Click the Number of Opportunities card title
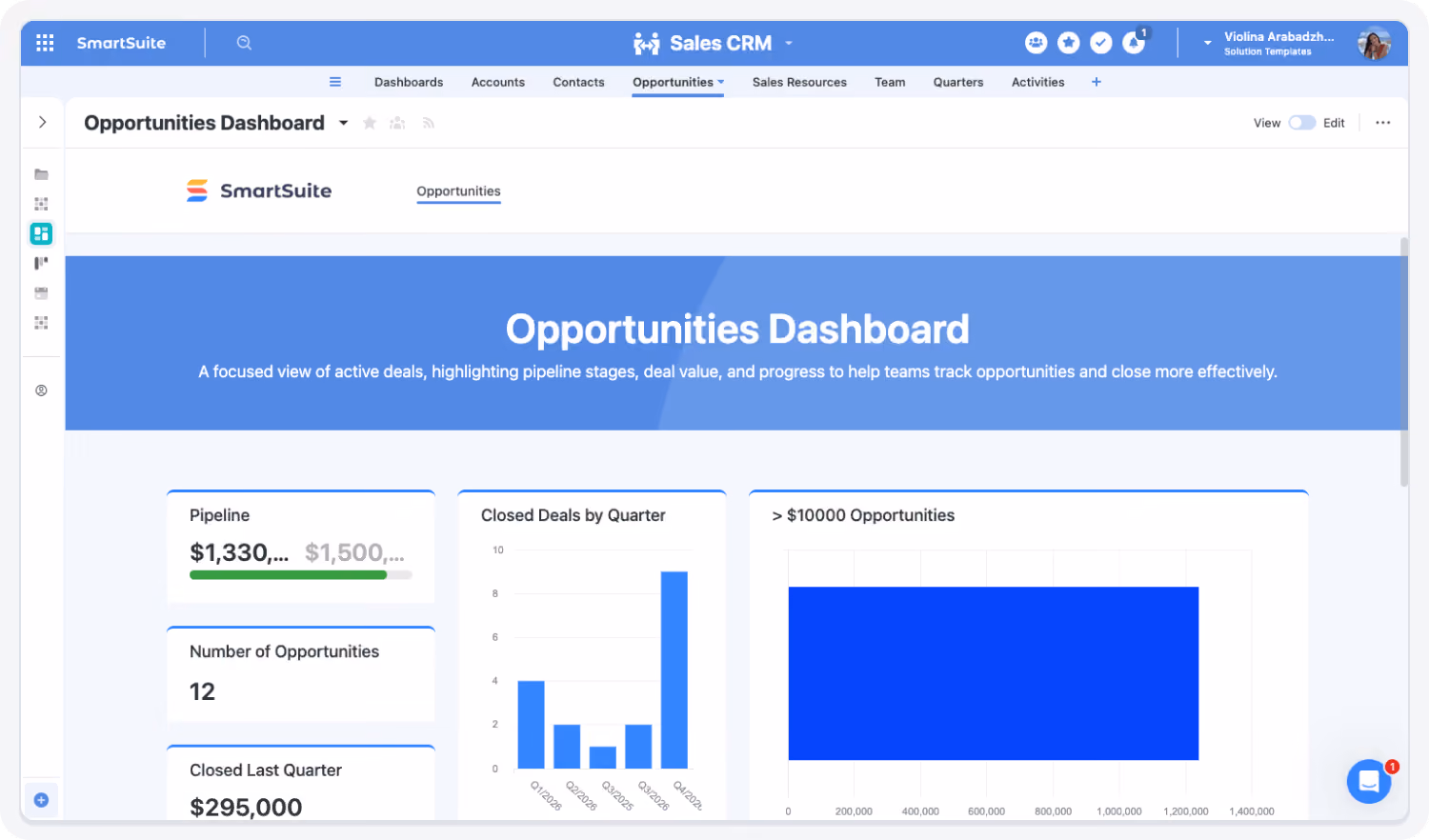 (x=284, y=651)
